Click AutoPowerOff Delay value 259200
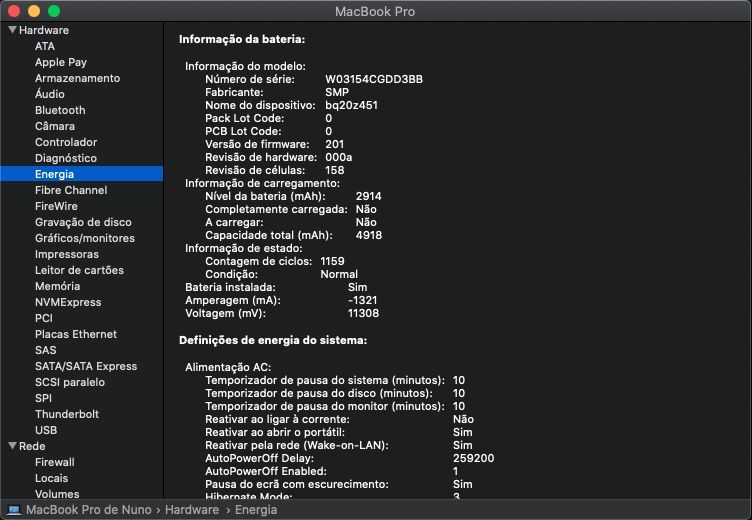 tap(473, 458)
